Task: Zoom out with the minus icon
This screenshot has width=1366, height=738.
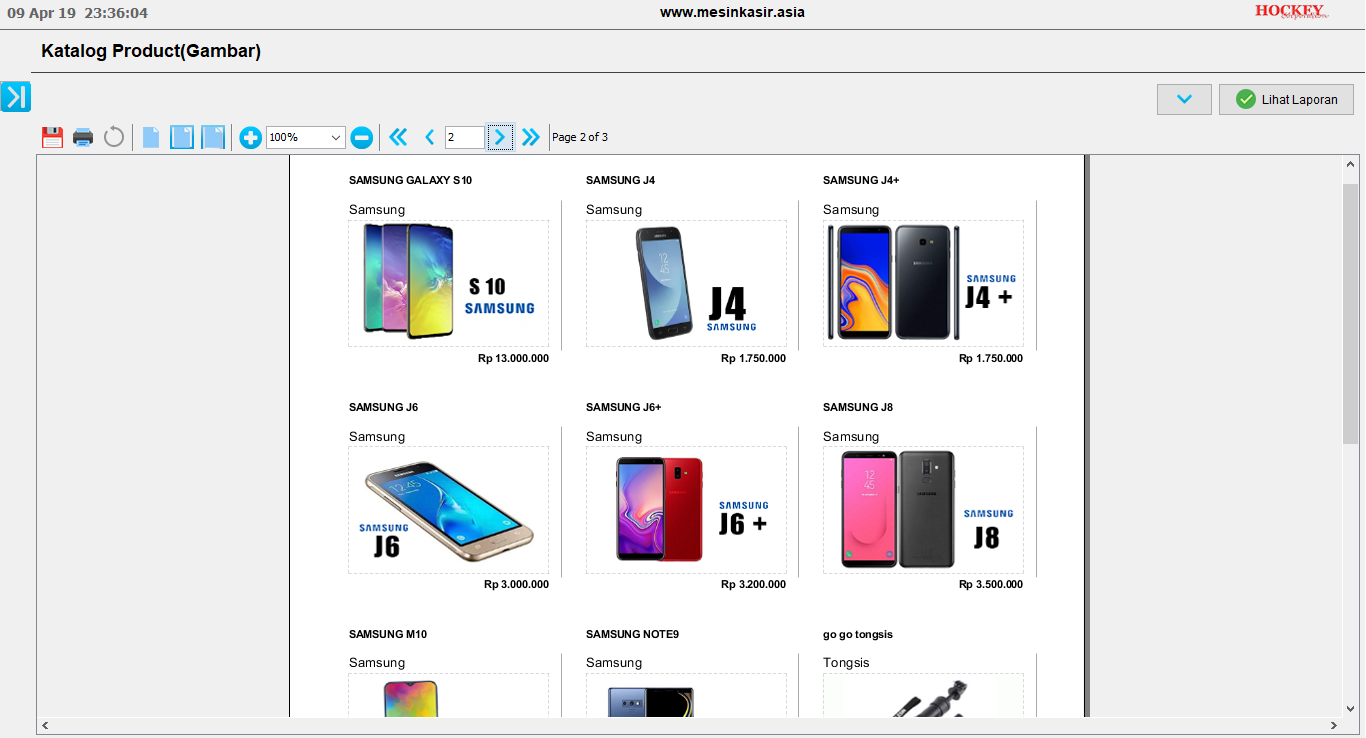Action: click(x=362, y=138)
